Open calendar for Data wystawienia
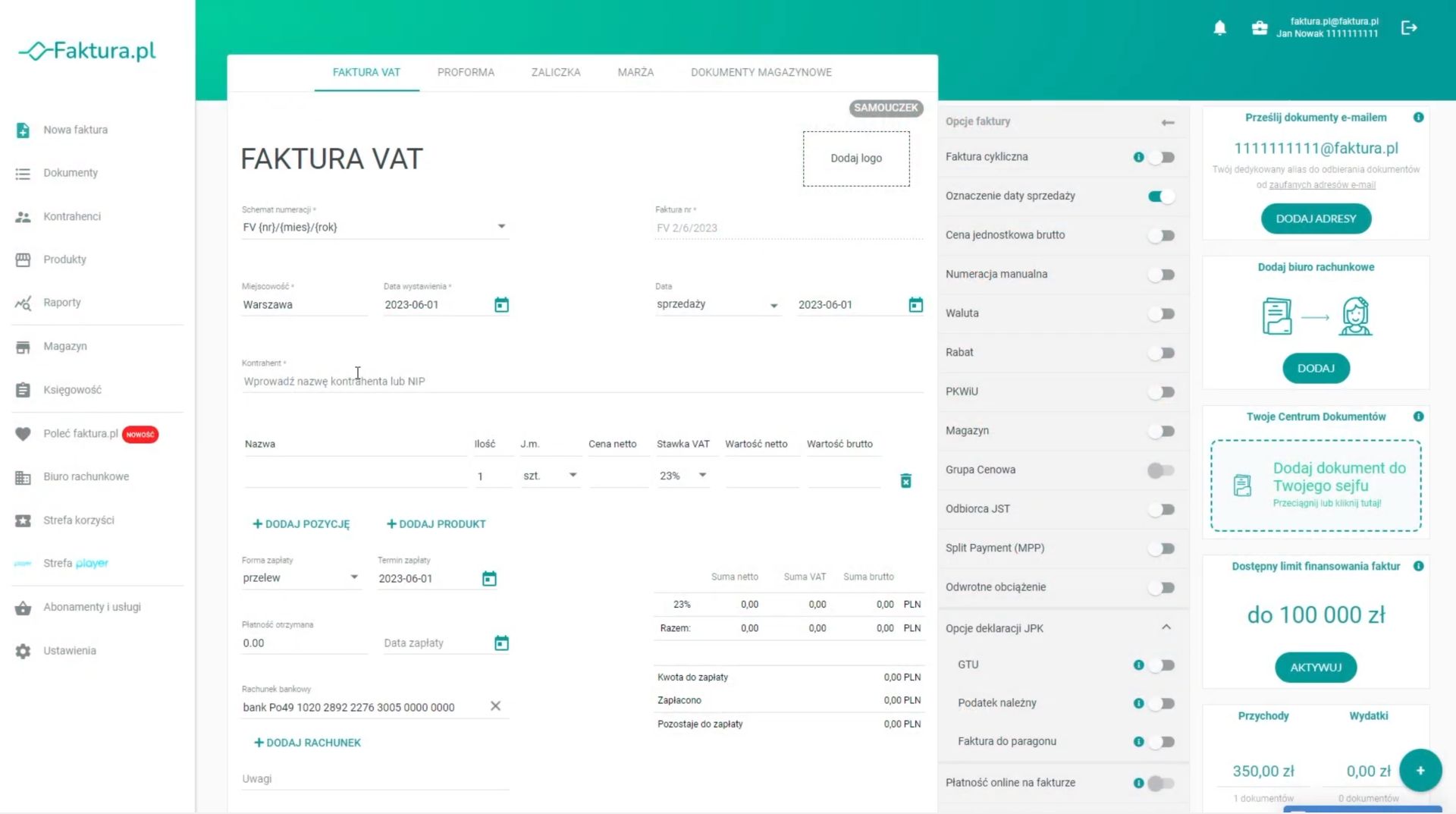 coord(501,305)
